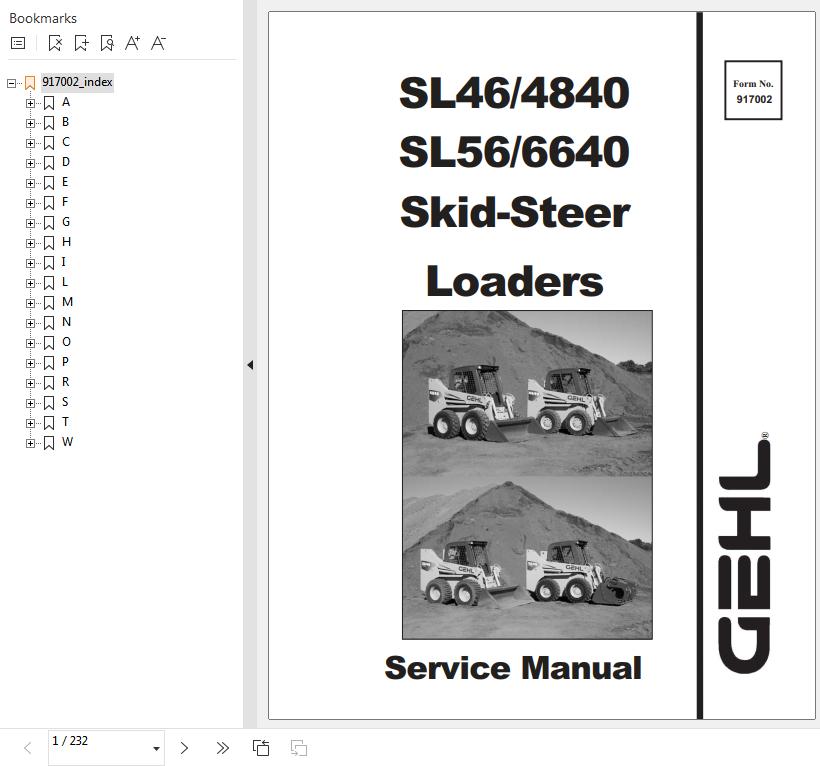Select bookmark label D

pos(65,162)
